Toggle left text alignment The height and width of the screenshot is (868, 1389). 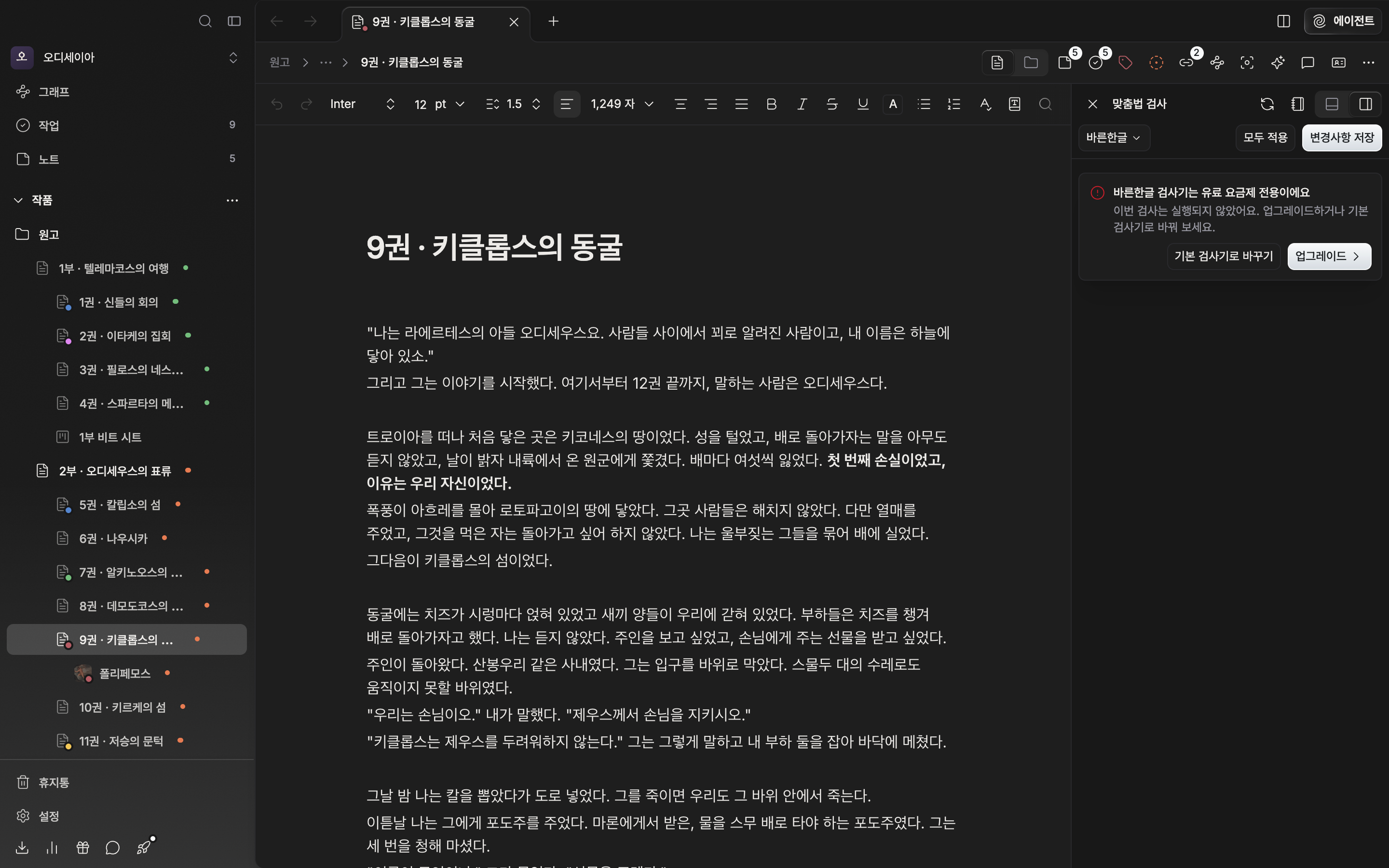(567, 104)
